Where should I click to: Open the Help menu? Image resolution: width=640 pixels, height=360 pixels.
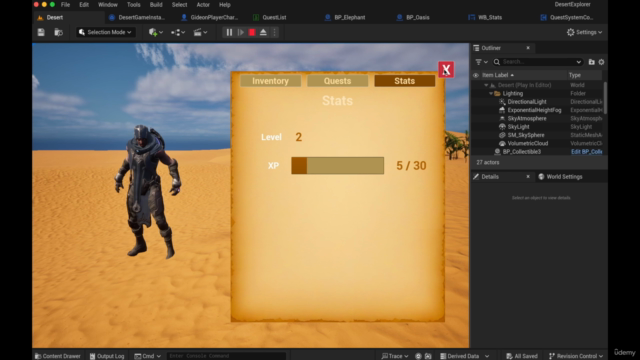225,4
